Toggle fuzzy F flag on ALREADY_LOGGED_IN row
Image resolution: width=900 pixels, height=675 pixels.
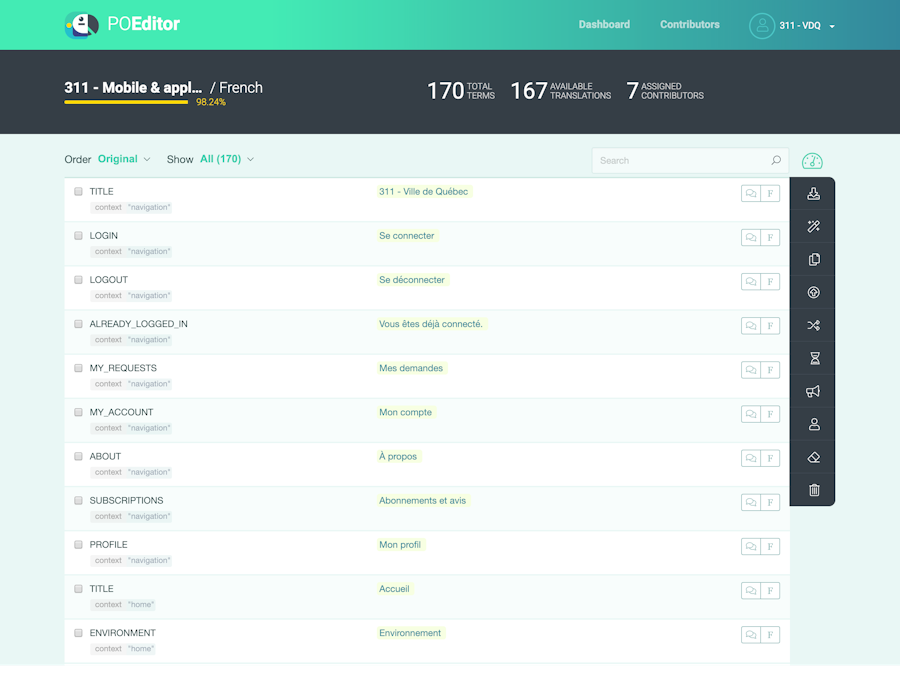point(770,326)
